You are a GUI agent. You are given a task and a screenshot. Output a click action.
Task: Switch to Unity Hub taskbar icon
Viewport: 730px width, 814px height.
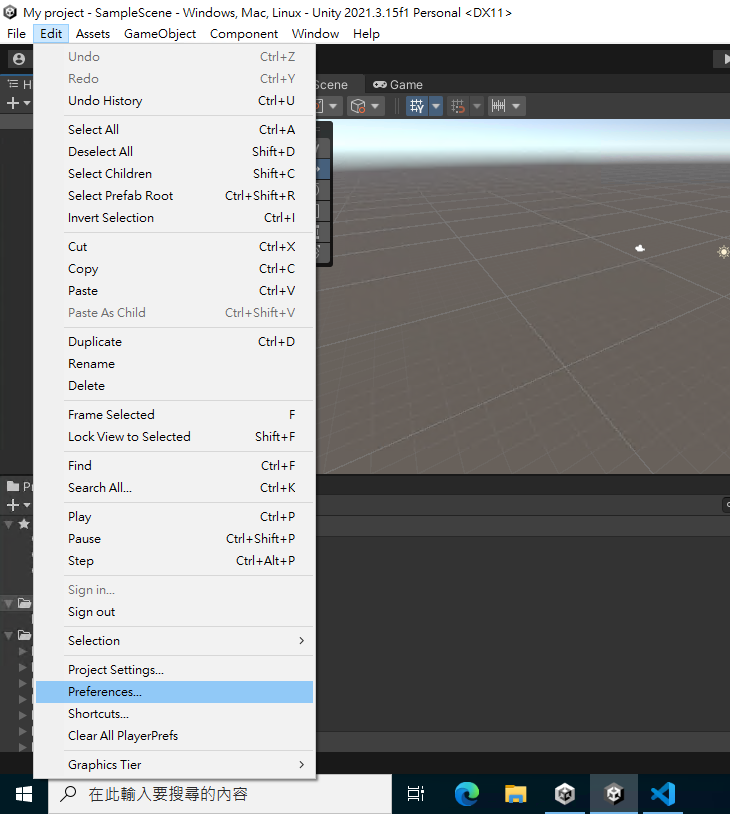(x=564, y=794)
